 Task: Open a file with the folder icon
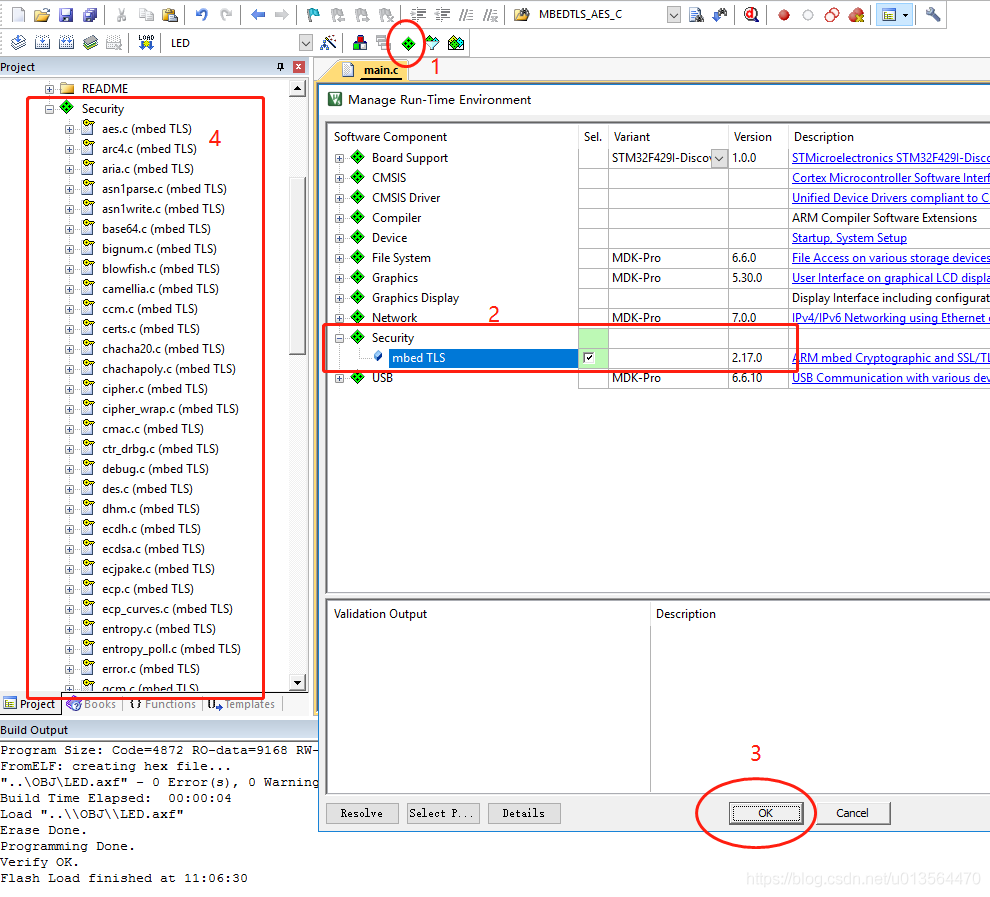42,15
